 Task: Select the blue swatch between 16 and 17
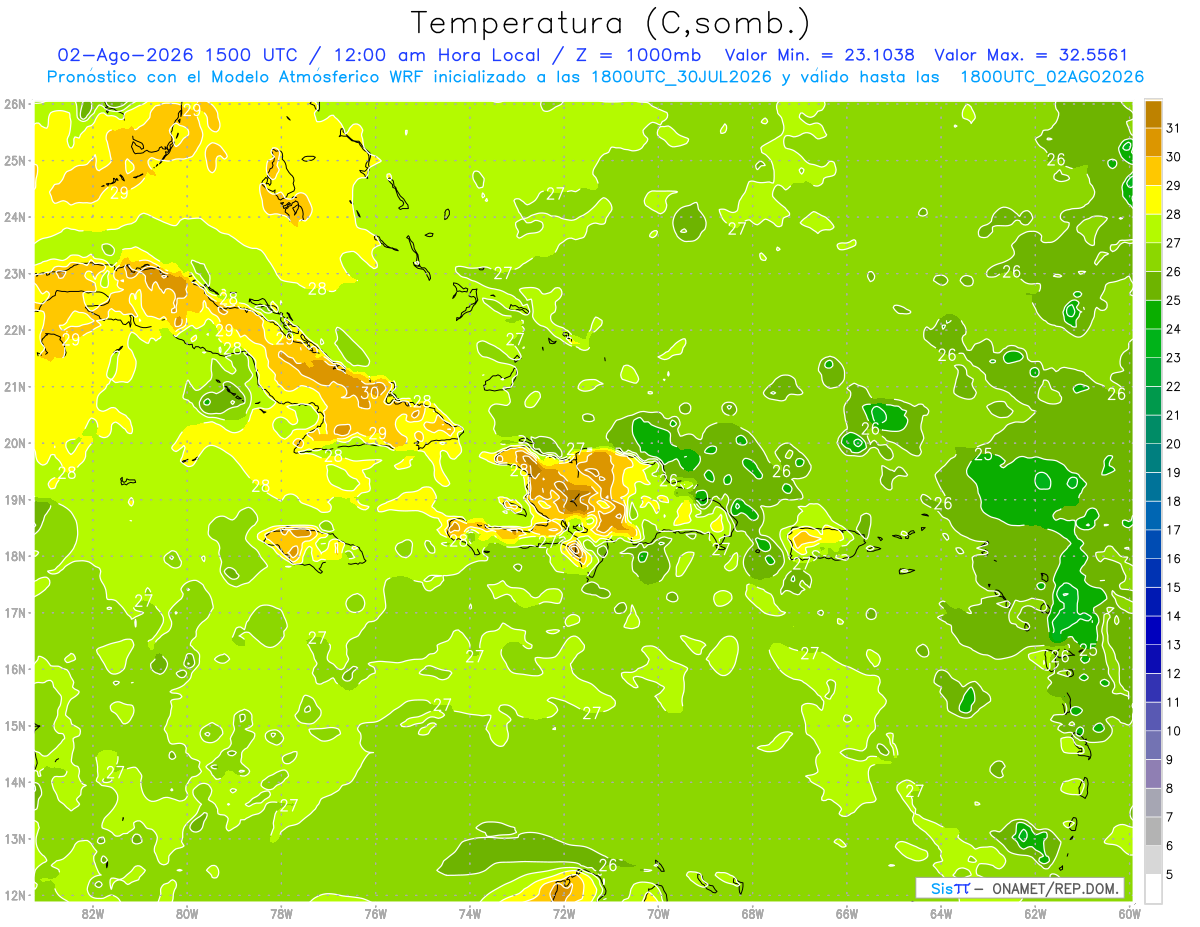click(x=1153, y=544)
